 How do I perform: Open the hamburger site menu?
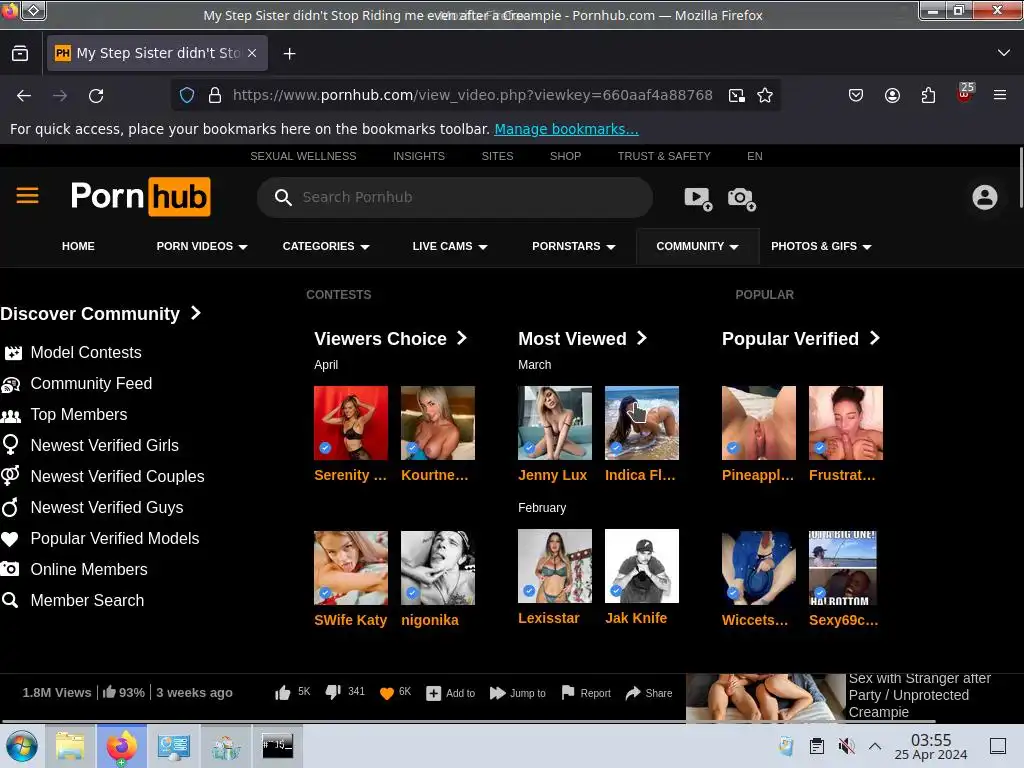click(27, 195)
